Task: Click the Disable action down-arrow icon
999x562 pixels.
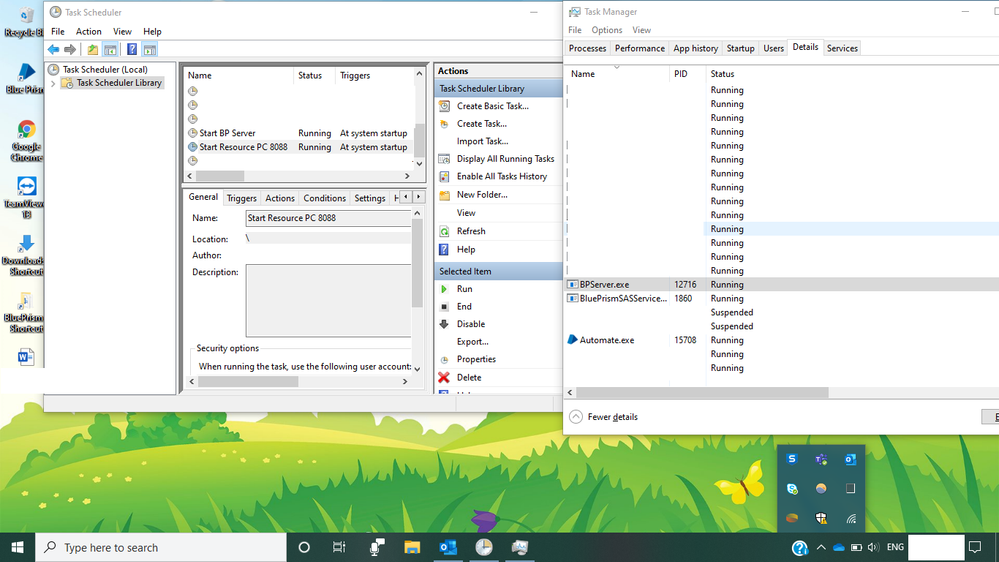Action: [444, 324]
